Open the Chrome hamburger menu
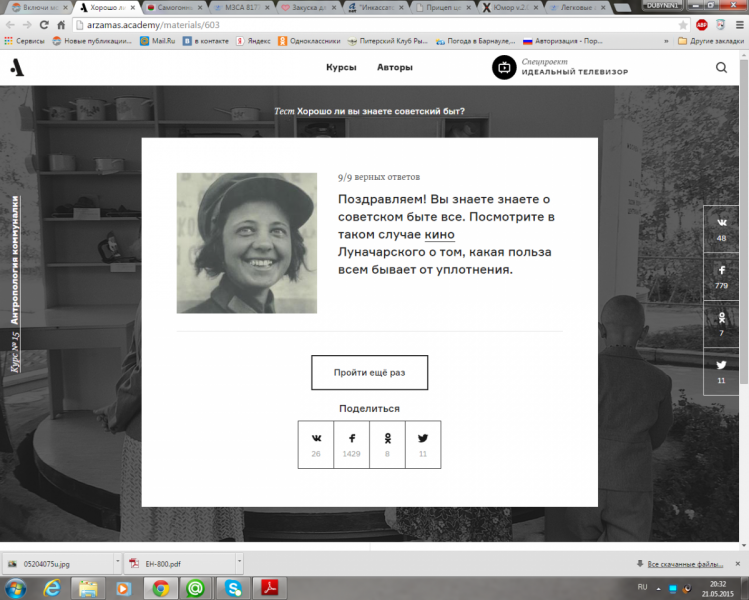Image resolution: width=749 pixels, height=600 pixels. (x=739, y=25)
